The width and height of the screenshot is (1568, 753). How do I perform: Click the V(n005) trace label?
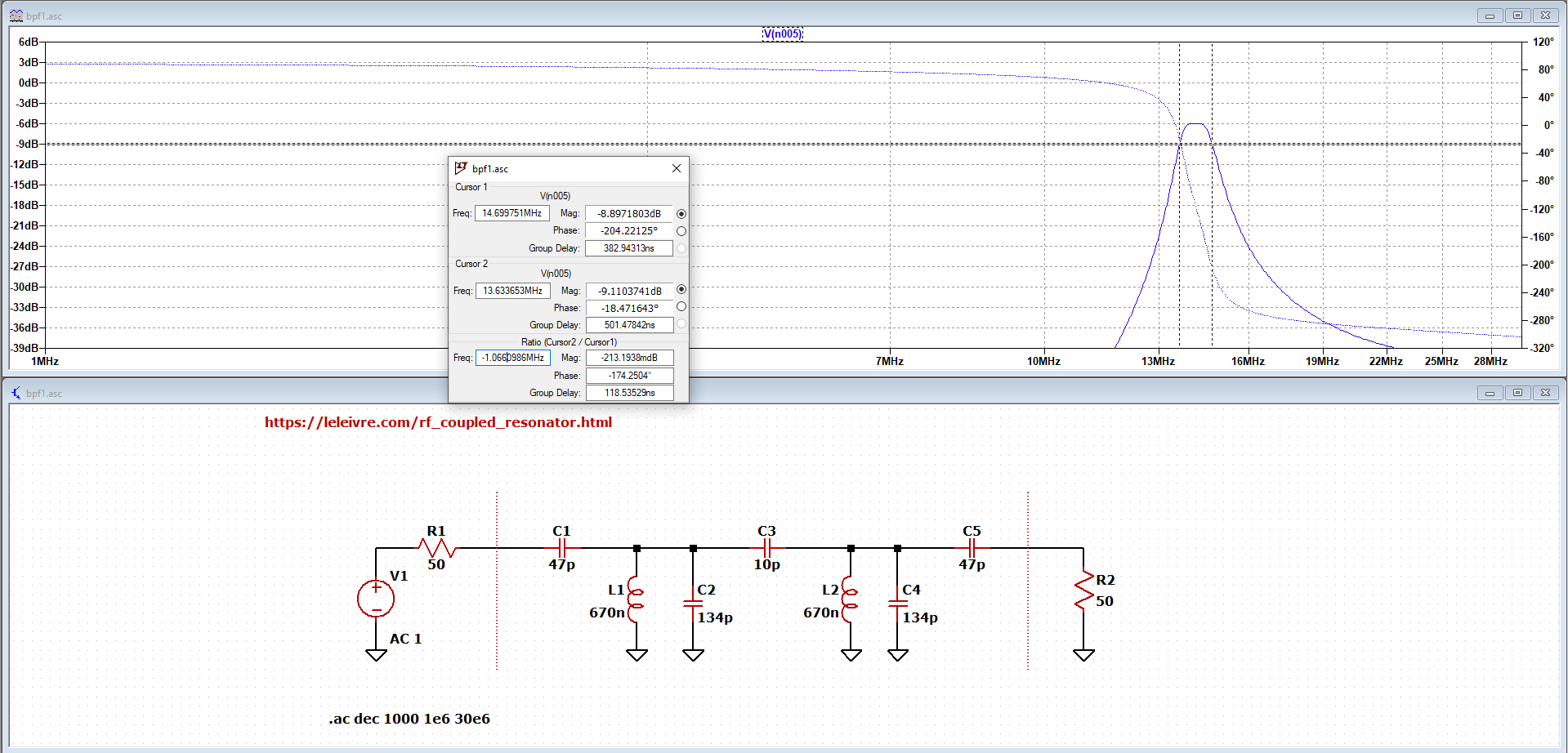(x=783, y=33)
